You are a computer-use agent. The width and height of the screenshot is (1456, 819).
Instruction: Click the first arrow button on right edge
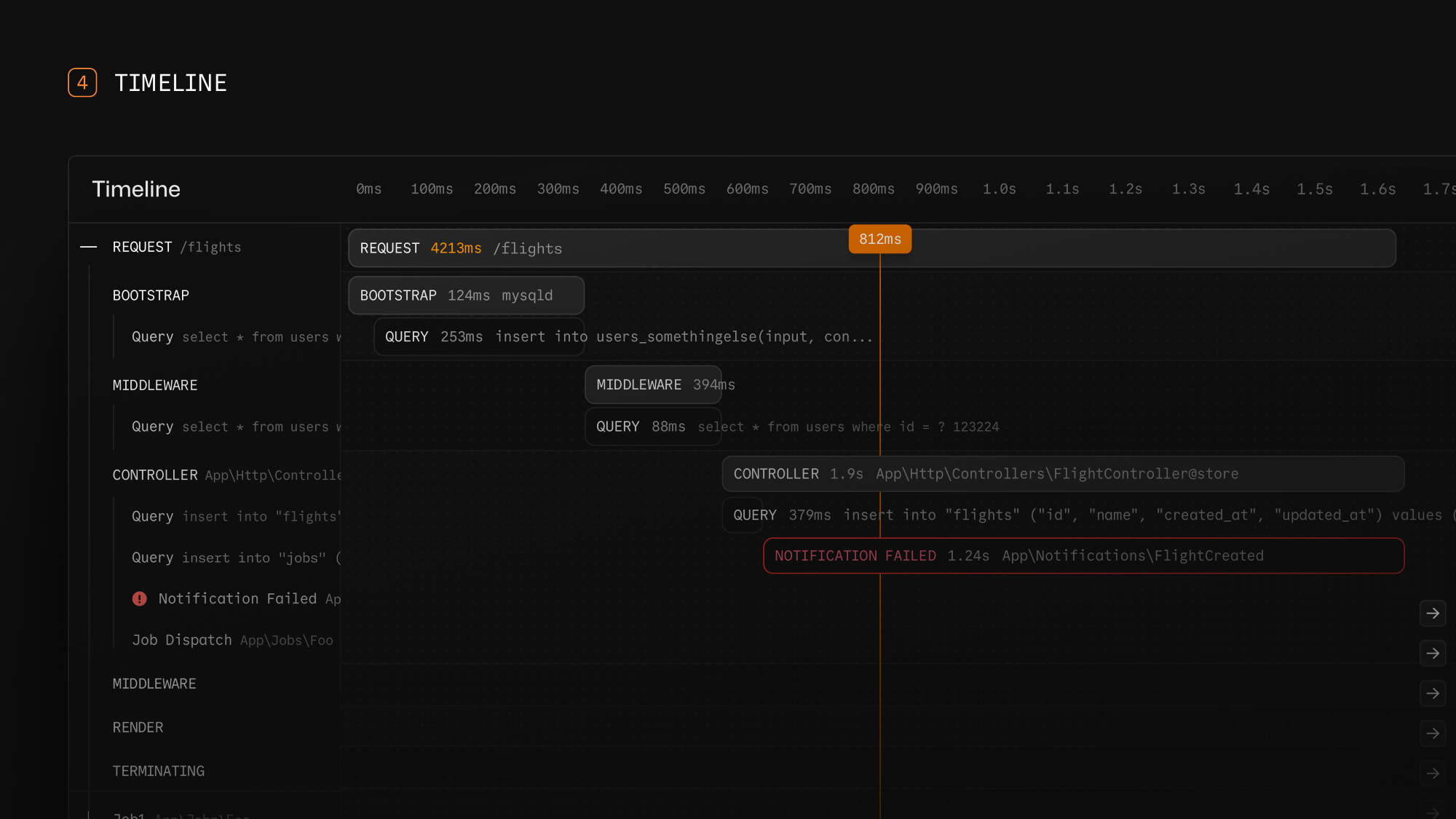click(1432, 614)
